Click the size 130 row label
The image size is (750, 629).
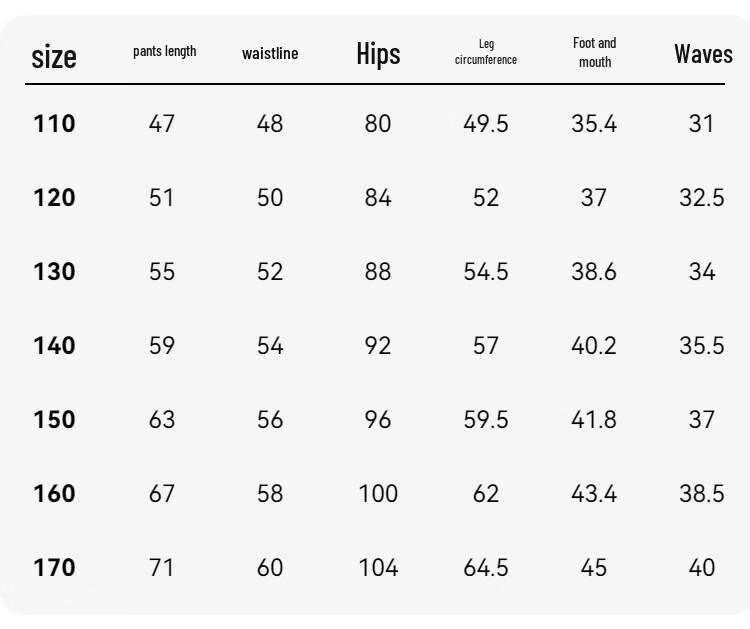point(54,272)
